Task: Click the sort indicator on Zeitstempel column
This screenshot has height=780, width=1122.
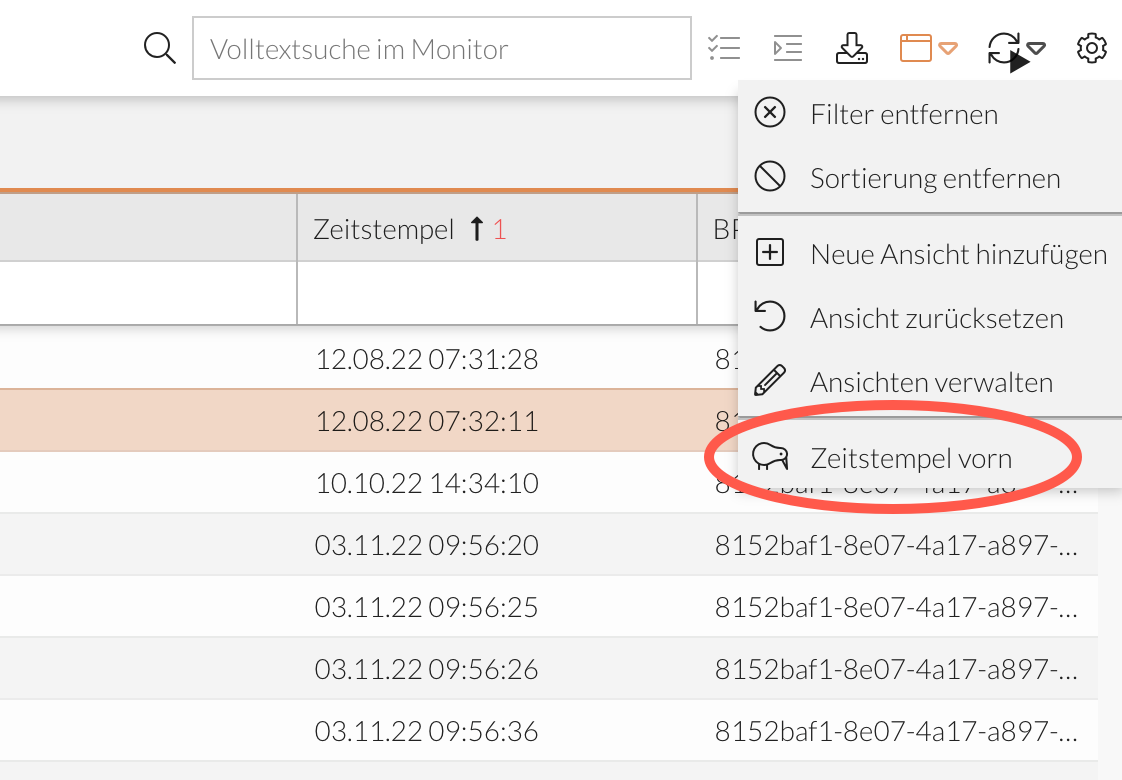Action: pyautogui.click(x=485, y=228)
